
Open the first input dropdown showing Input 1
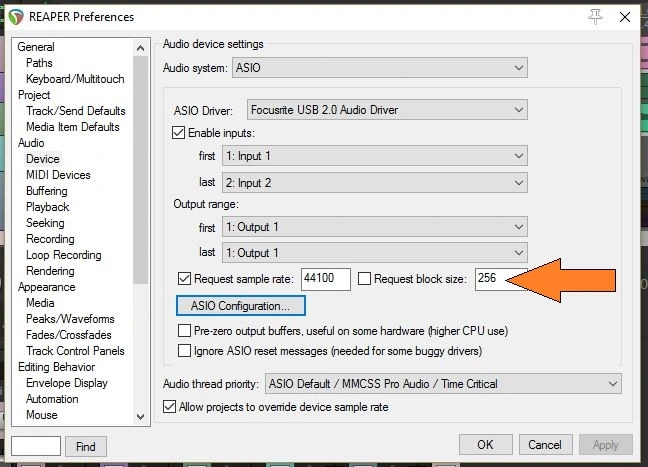(x=374, y=156)
